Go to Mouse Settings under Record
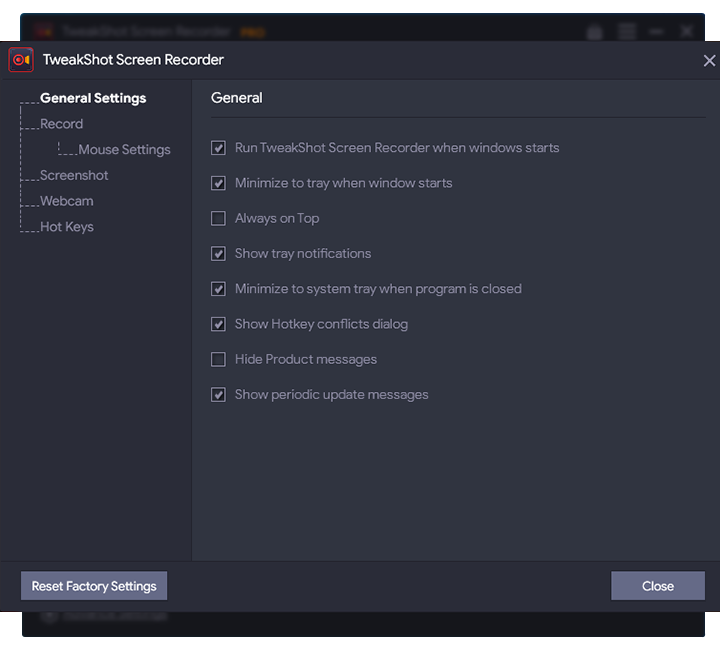720x659 pixels. tap(124, 150)
